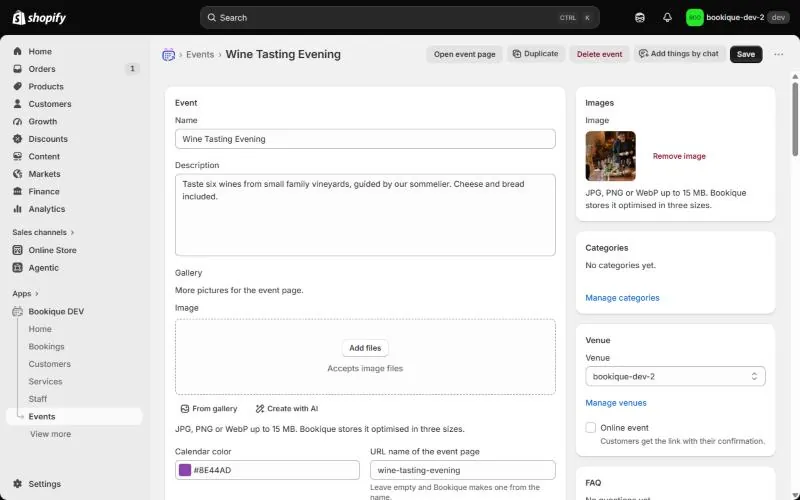Viewport: 800px width, 500px height.
Task: Open the Venue dropdown
Action: point(675,377)
